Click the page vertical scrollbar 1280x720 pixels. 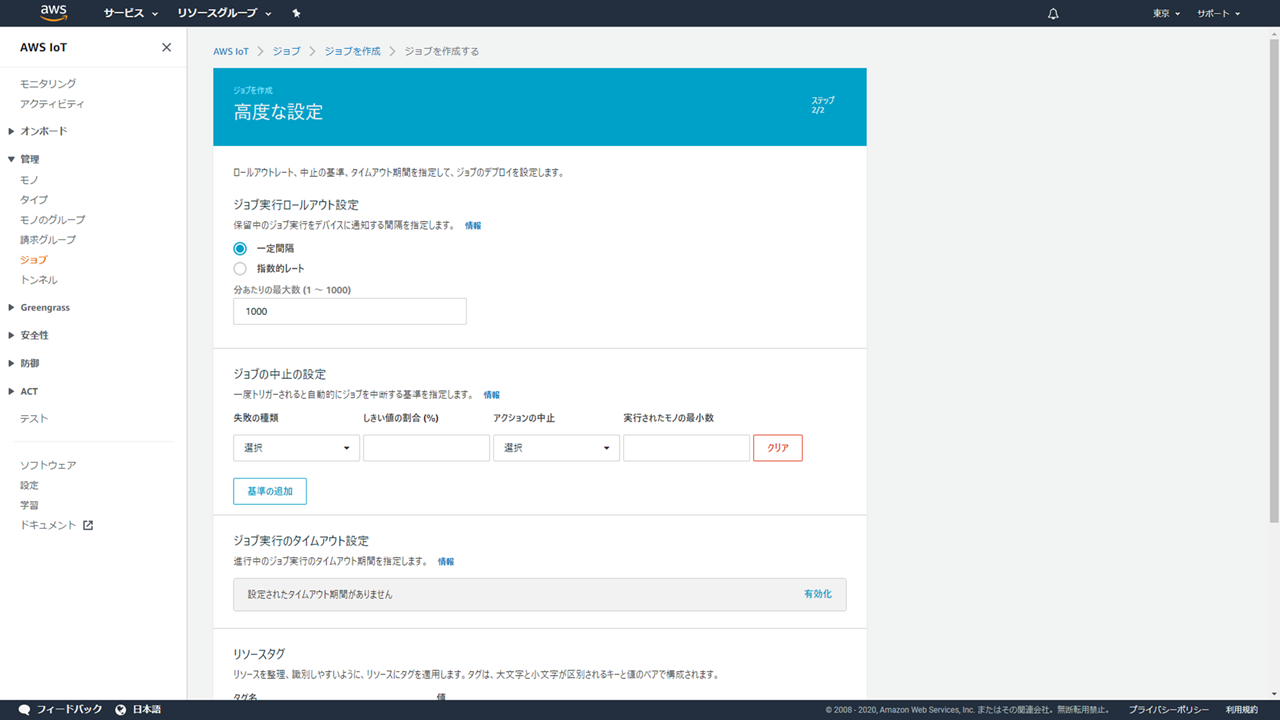click(1273, 280)
